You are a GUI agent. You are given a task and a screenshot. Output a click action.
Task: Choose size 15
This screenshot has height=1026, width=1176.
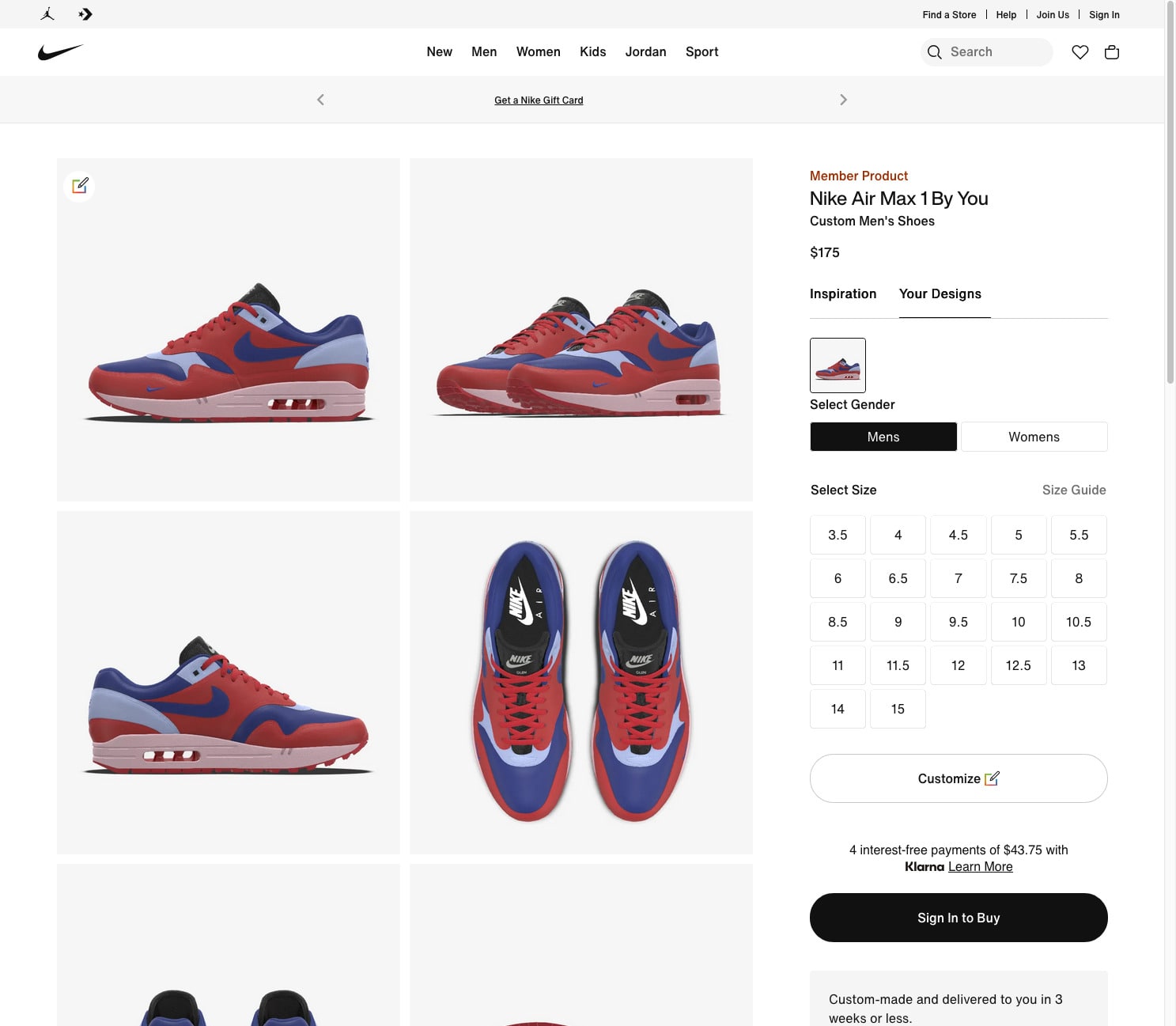point(898,709)
